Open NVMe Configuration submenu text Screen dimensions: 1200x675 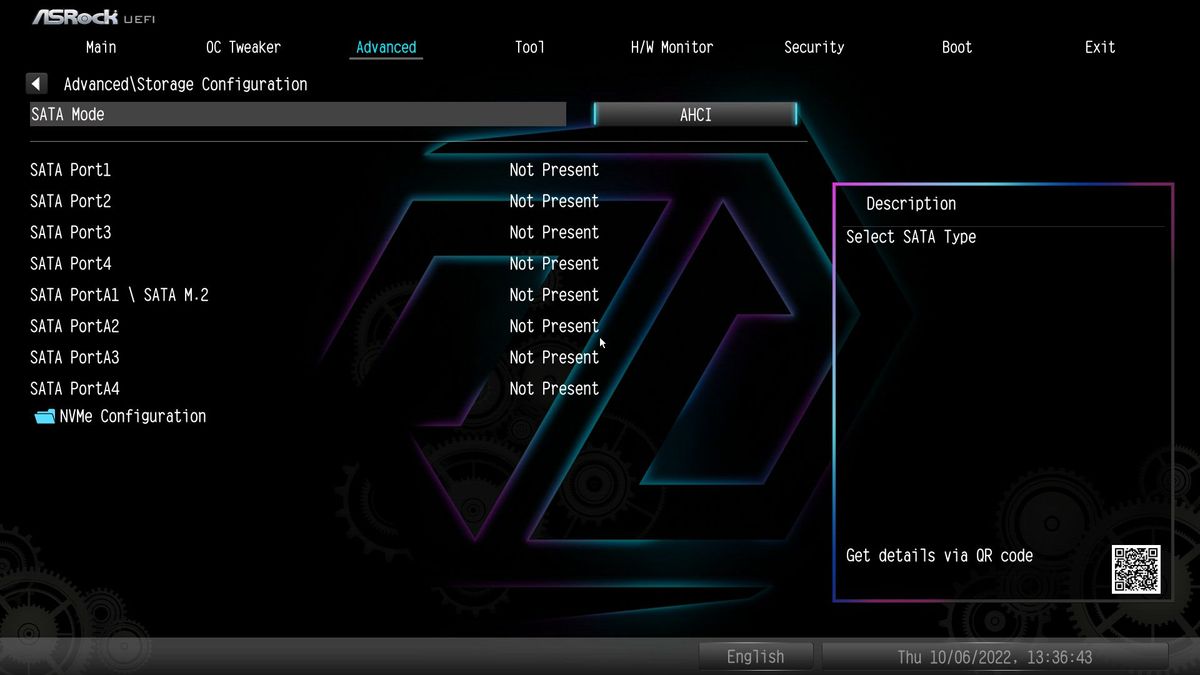133,416
